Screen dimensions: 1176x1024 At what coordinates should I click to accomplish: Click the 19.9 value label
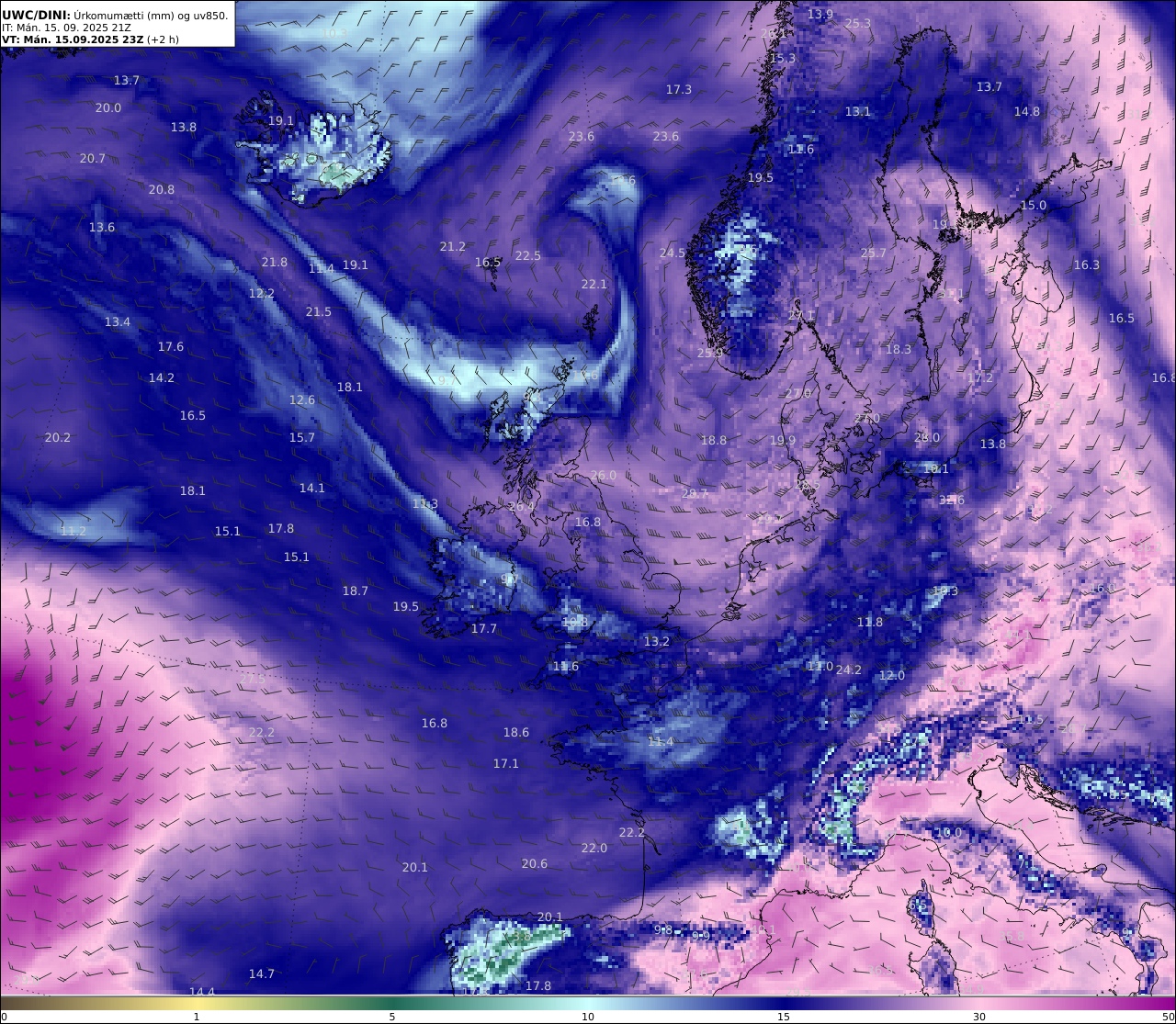783,441
